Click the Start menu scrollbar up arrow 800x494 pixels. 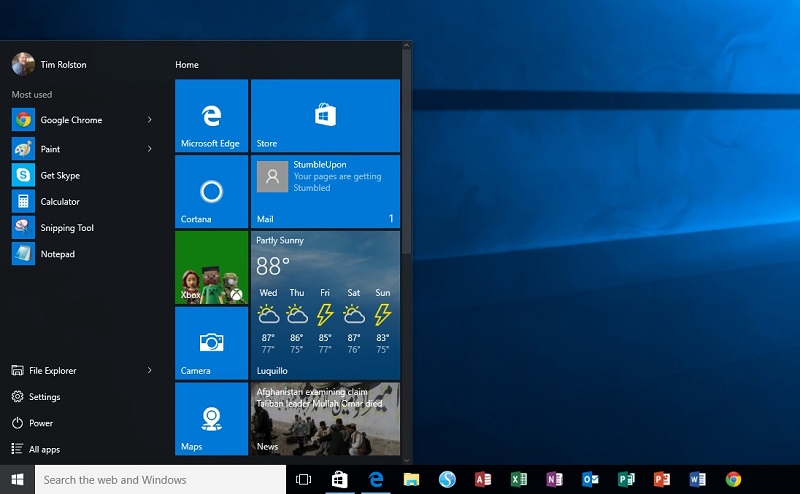[x=406, y=45]
